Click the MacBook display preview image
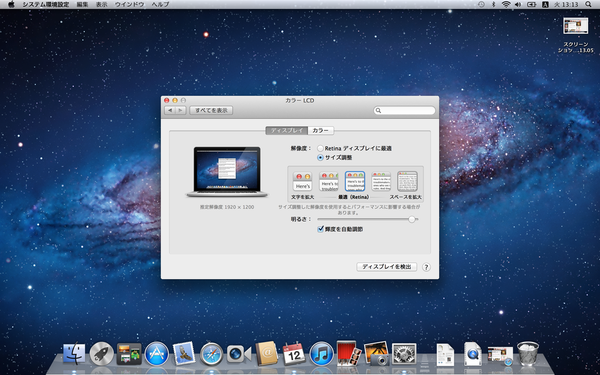The image size is (600, 375). tap(227, 172)
